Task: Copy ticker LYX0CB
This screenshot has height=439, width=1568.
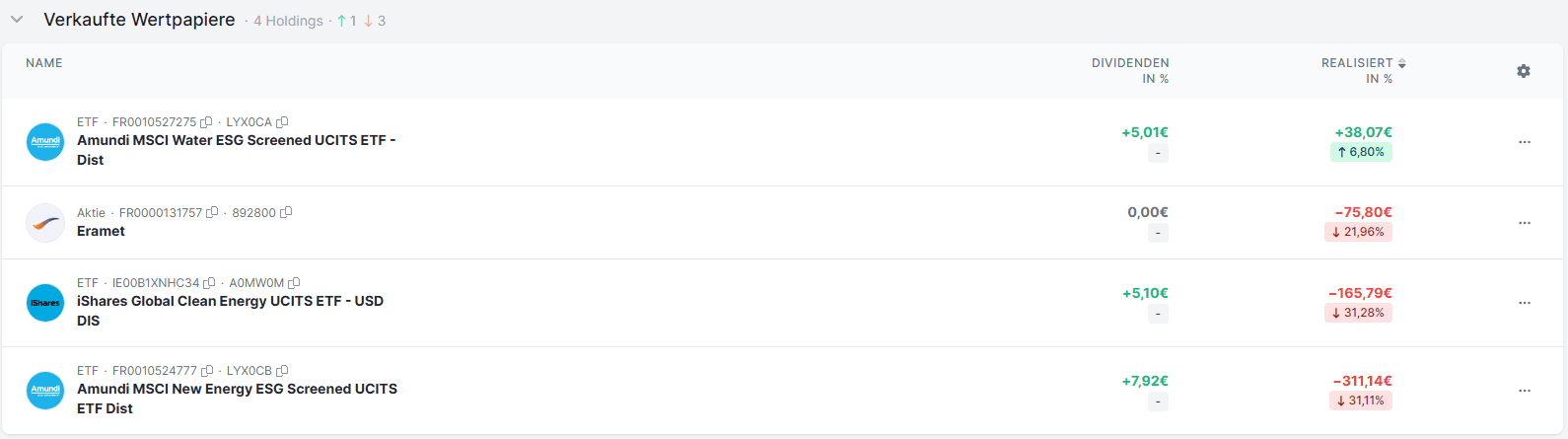Action: (x=282, y=371)
